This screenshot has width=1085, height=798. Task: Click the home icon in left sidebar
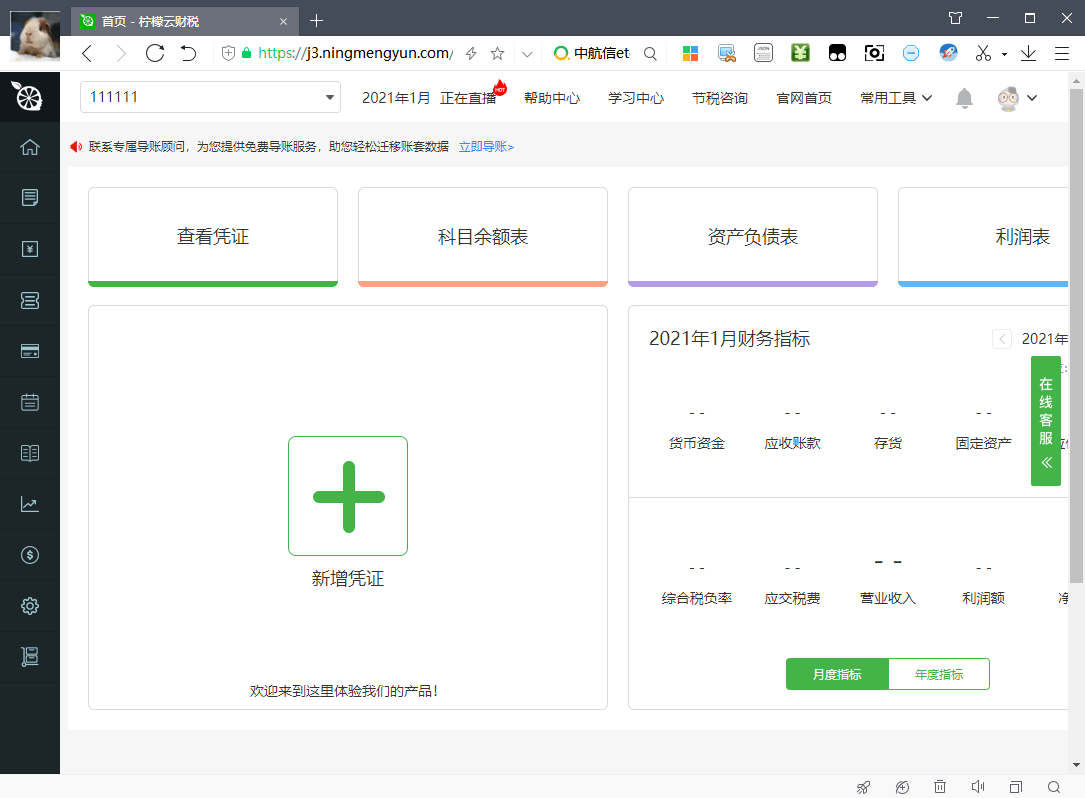tap(30, 147)
